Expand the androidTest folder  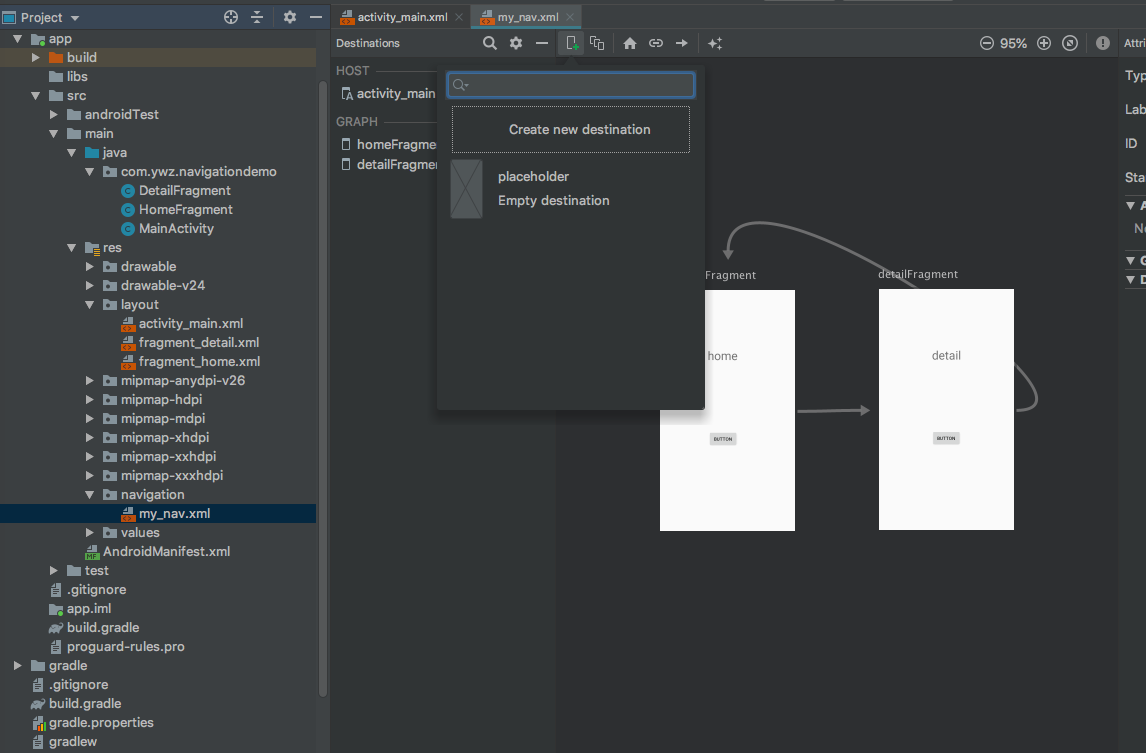click(53, 115)
